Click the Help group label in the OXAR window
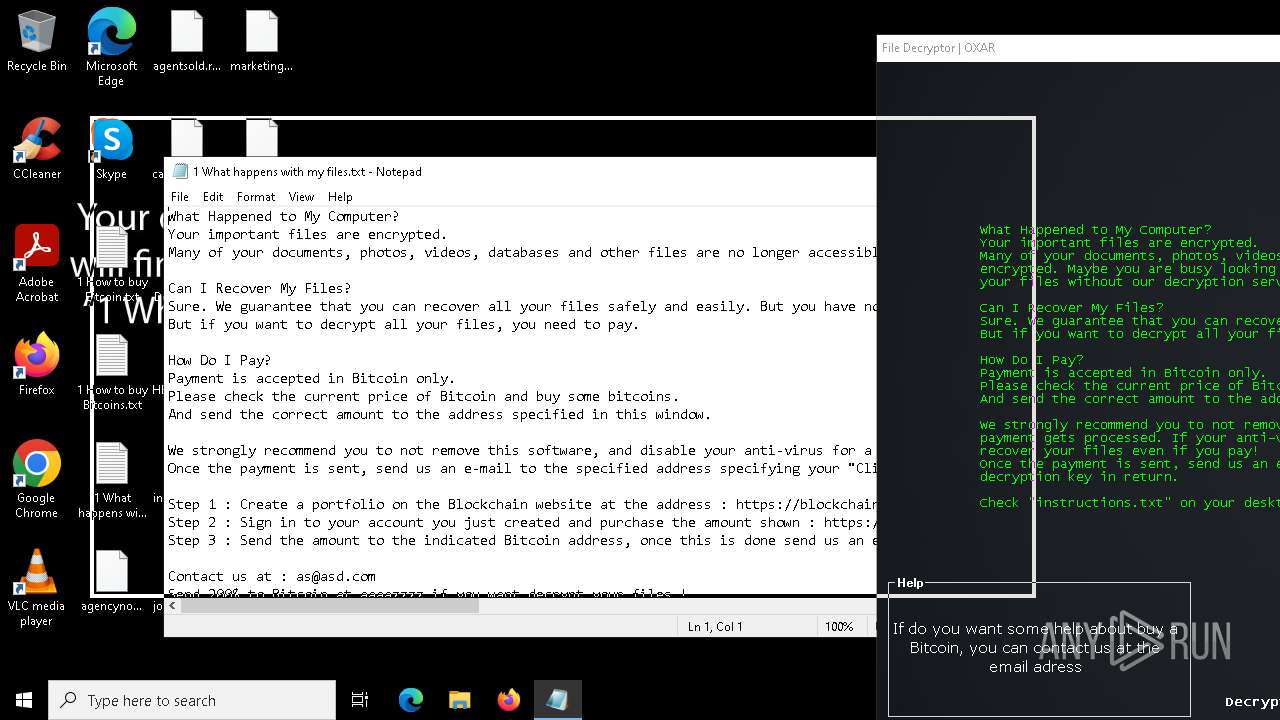1280x720 pixels. click(910, 583)
